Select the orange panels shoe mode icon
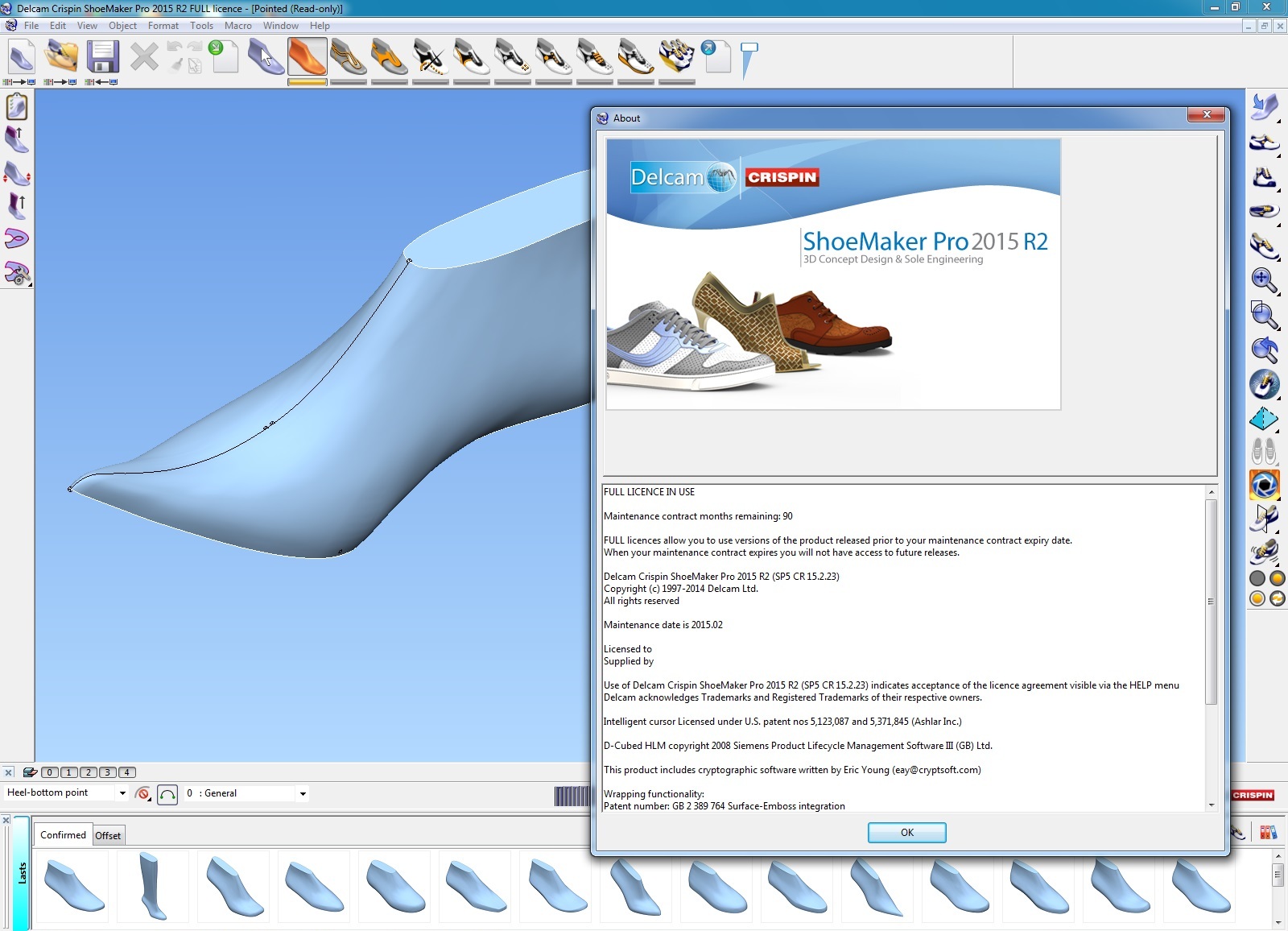Image resolution: width=1288 pixels, height=931 pixels. click(390, 58)
